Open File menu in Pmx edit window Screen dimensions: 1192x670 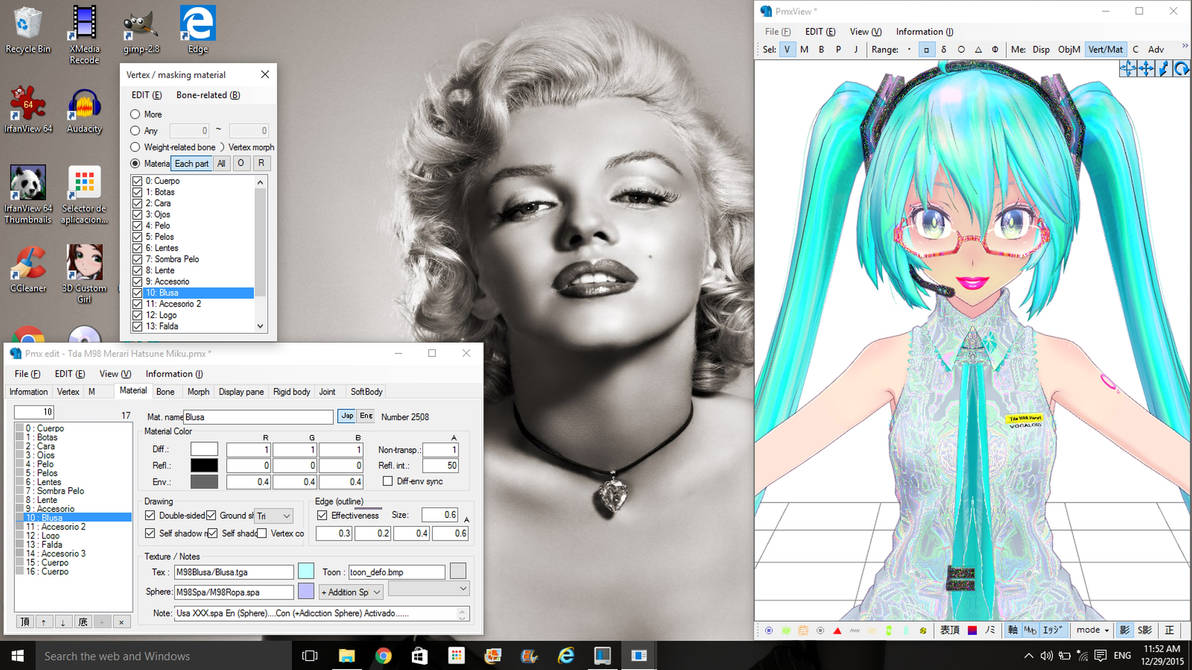coord(27,374)
